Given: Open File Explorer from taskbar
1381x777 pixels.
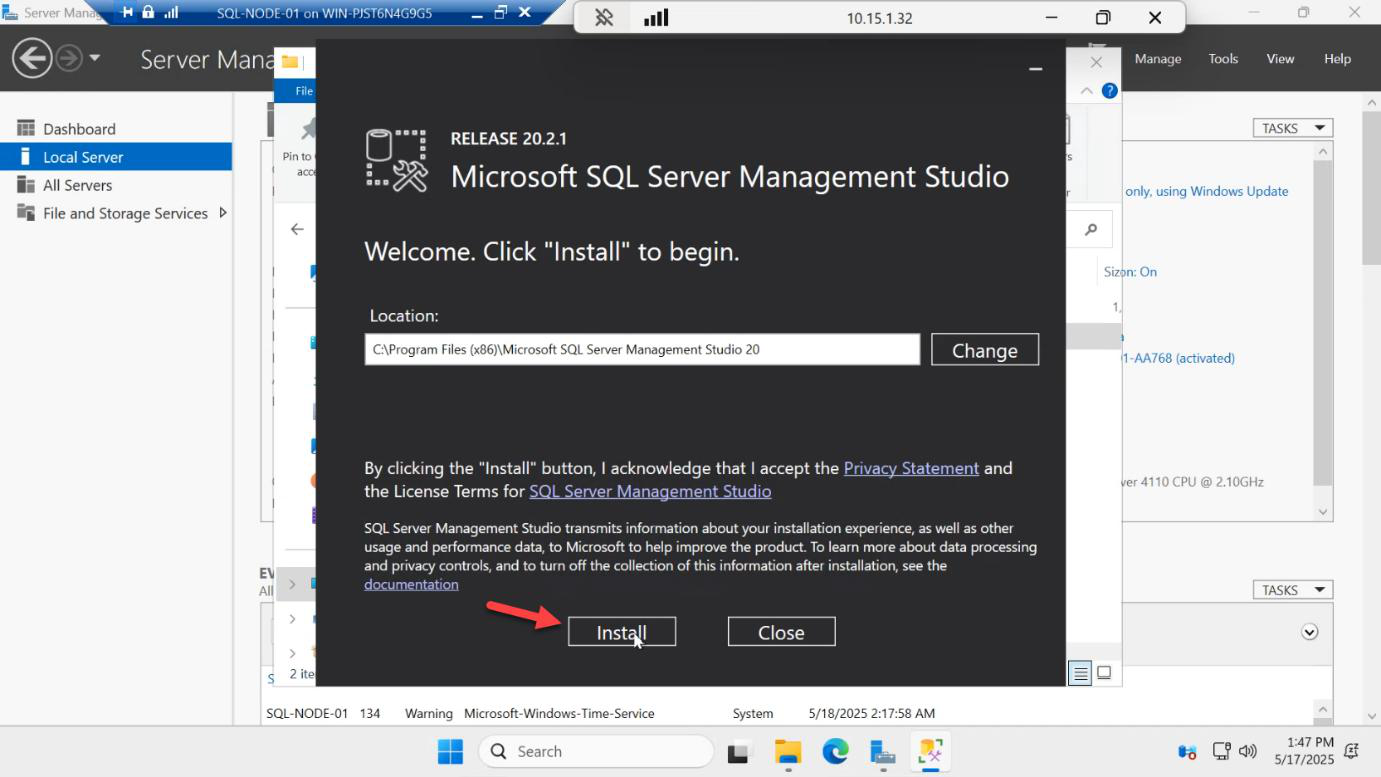Looking at the screenshot, I should (788, 751).
